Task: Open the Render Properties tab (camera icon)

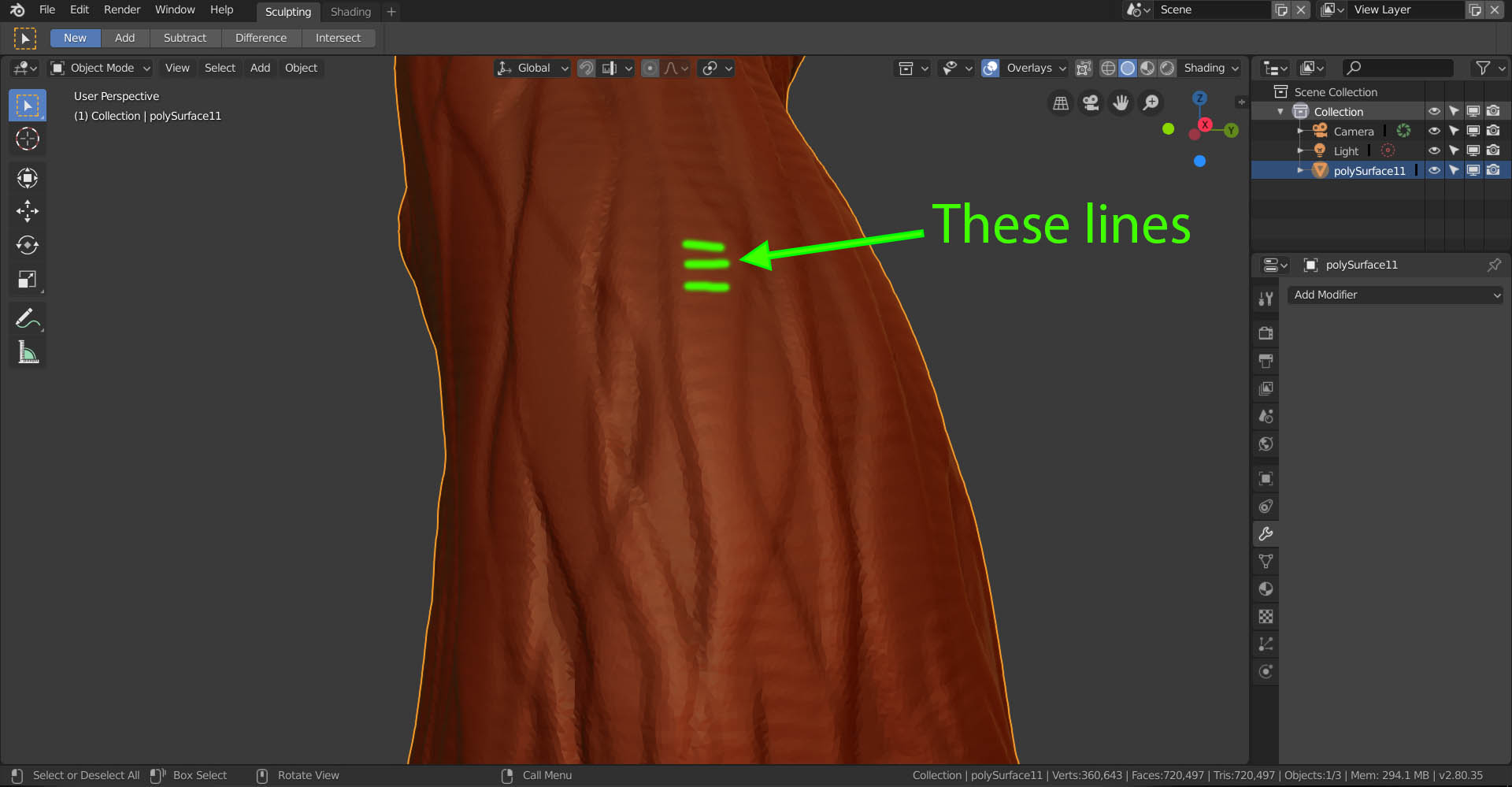Action: click(x=1266, y=332)
